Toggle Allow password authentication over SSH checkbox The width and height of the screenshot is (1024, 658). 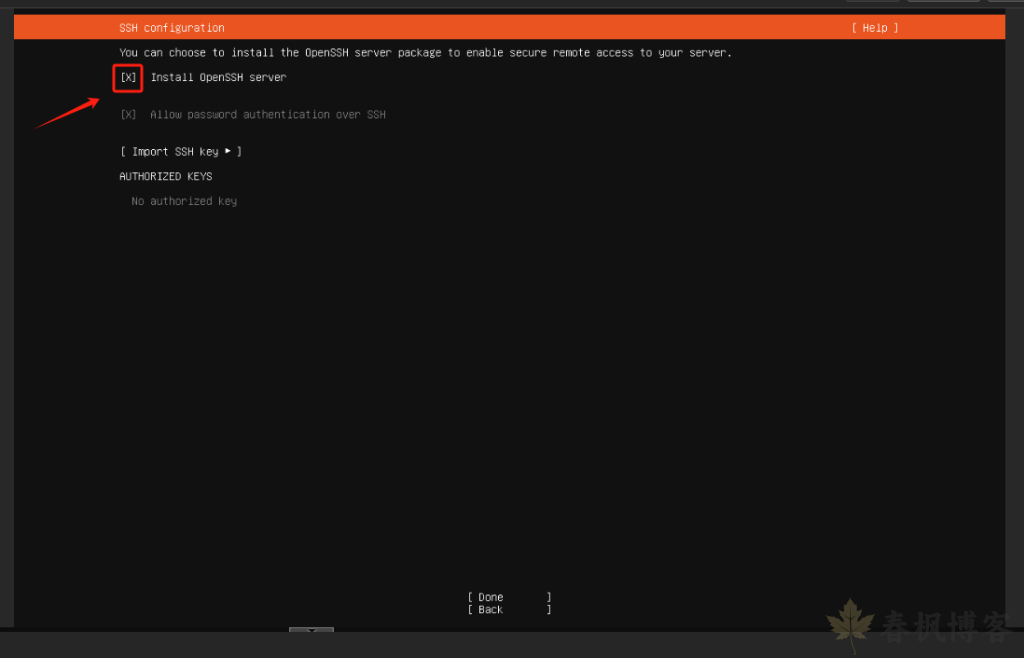click(128, 115)
